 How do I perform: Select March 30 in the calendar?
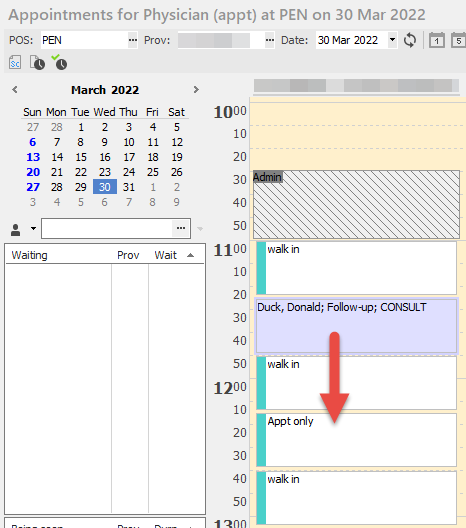[x=105, y=187]
